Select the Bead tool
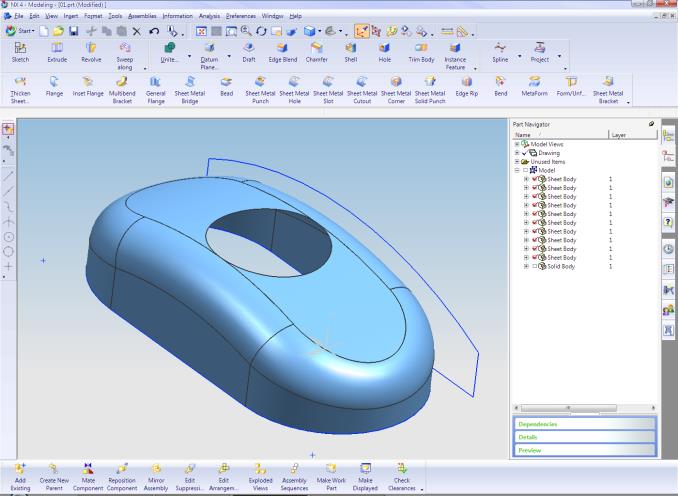The width and height of the screenshot is (678, 496). tap(226, 86)
